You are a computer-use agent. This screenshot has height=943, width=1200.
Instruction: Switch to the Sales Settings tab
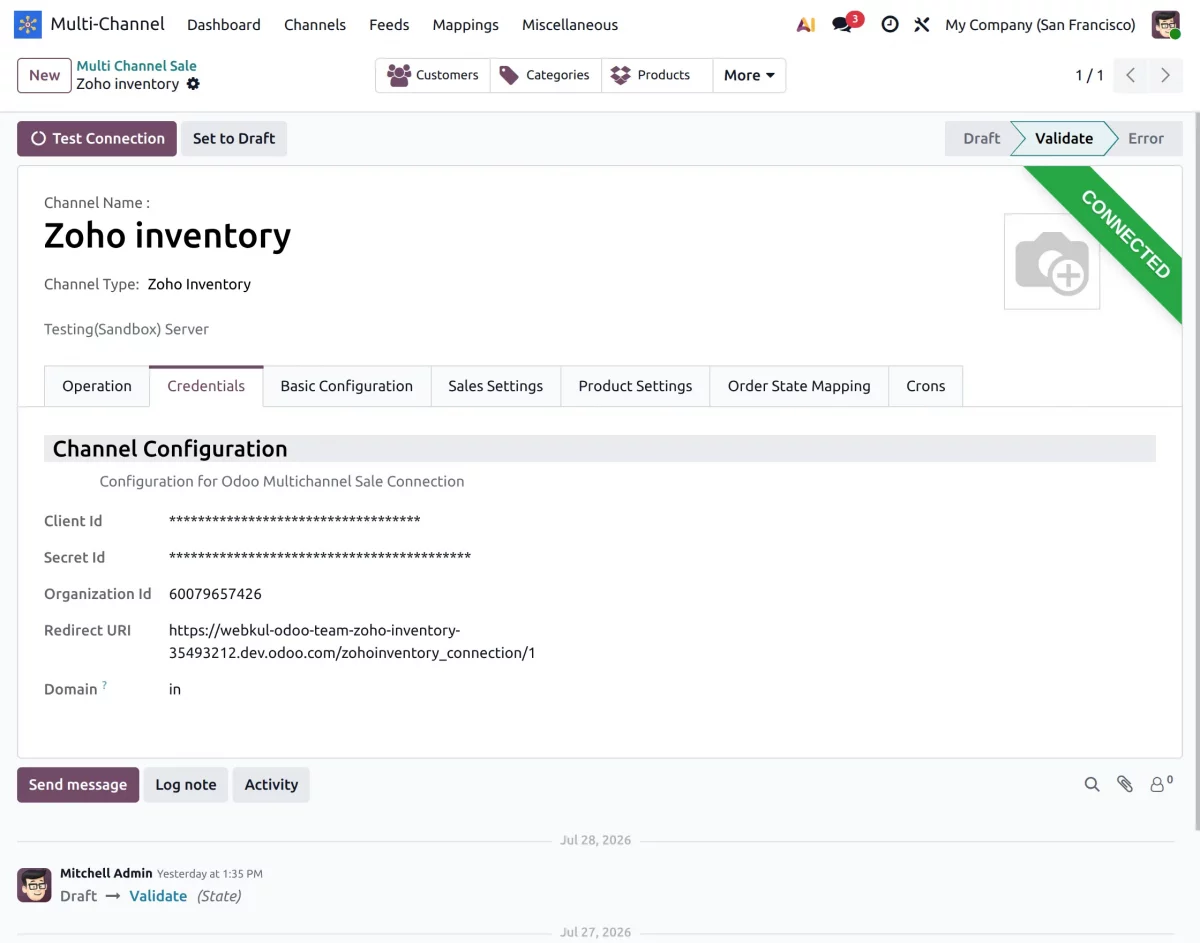pos(496,386)
